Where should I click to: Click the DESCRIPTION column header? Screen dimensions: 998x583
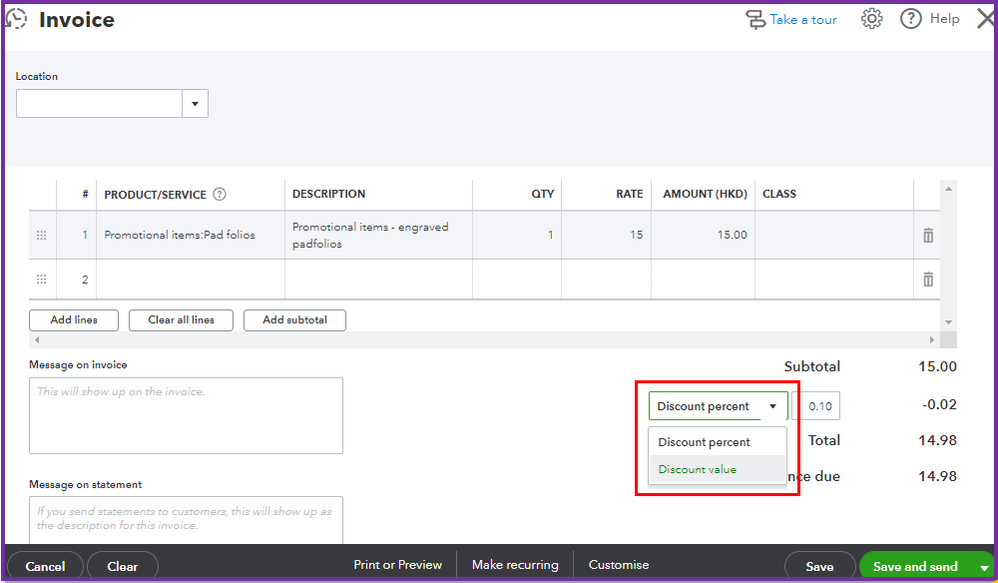click(x=328, y=194)
